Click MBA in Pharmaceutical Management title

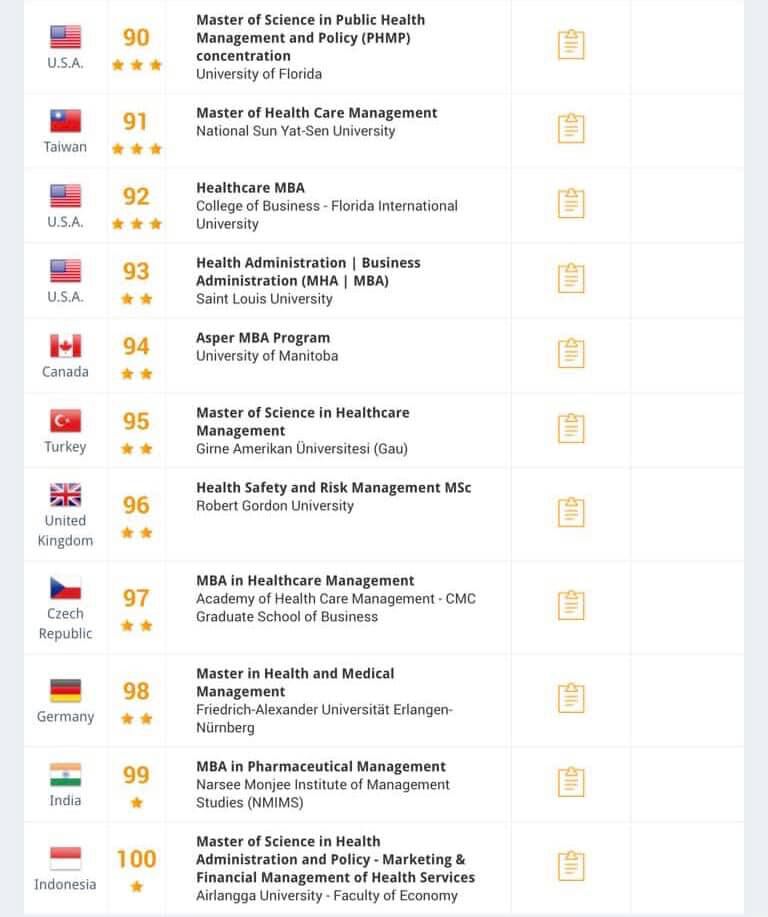click(x=320, y=767)
